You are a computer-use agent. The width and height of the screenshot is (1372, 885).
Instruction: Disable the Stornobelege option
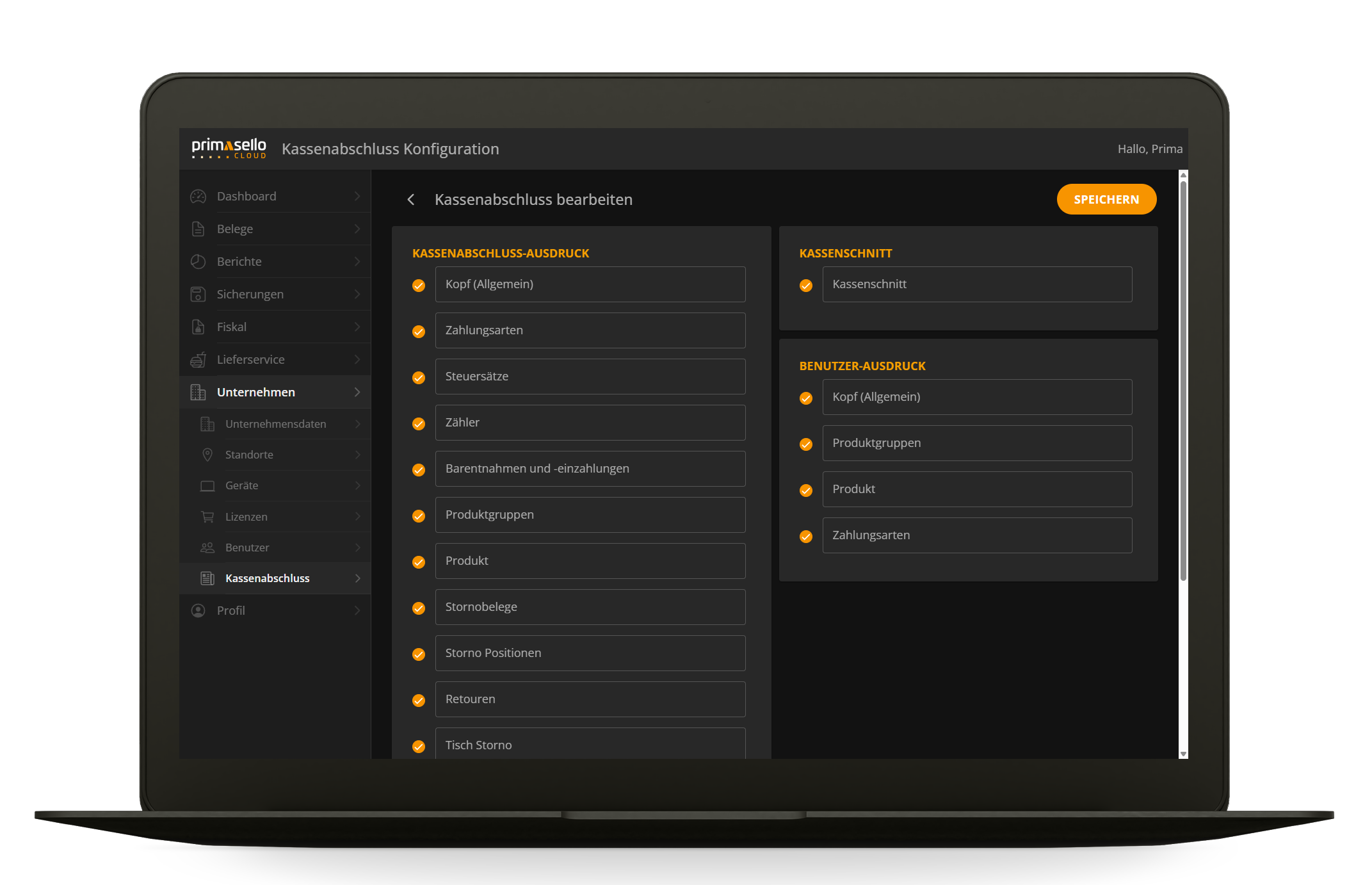click(x=419, y=608)
